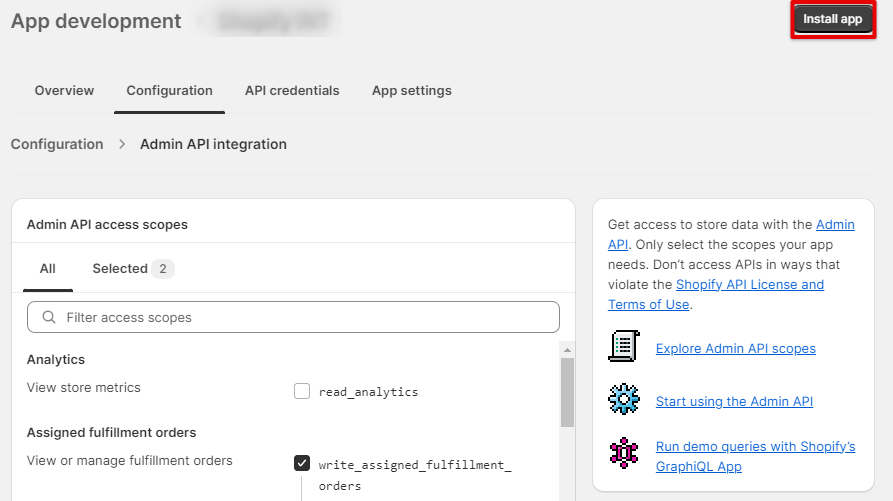Click the 'View store metrics' text
Screen dimensions: 893x501
point(84,387)
